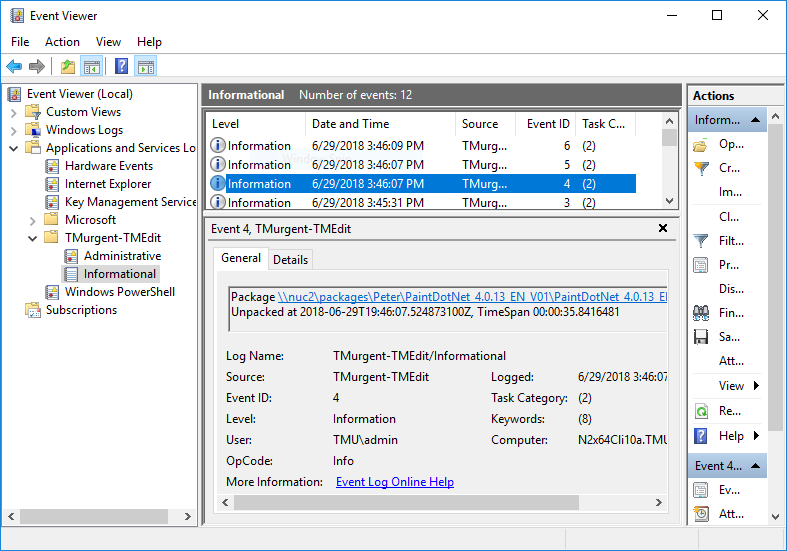Collapse the TMurgent-TMEdit folder node
The height and width of the screenshot is (551, 787).
pos(33,239)
